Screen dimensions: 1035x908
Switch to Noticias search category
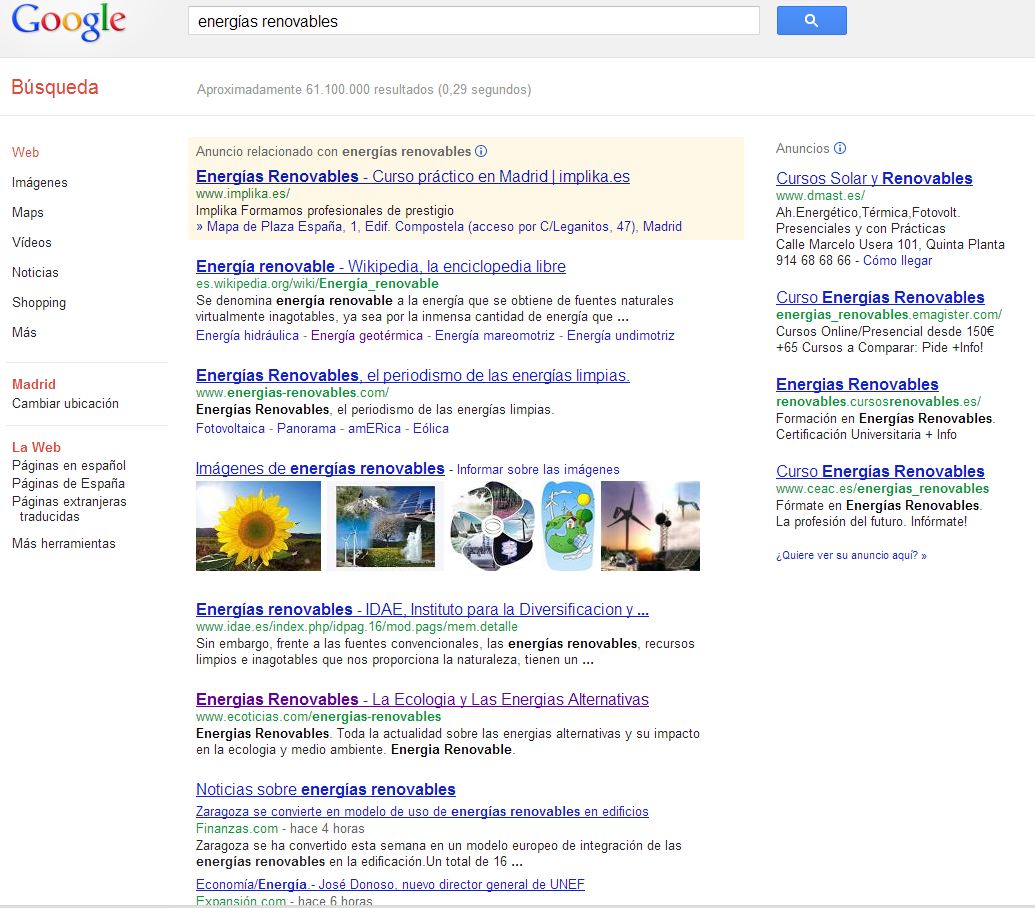35,273
